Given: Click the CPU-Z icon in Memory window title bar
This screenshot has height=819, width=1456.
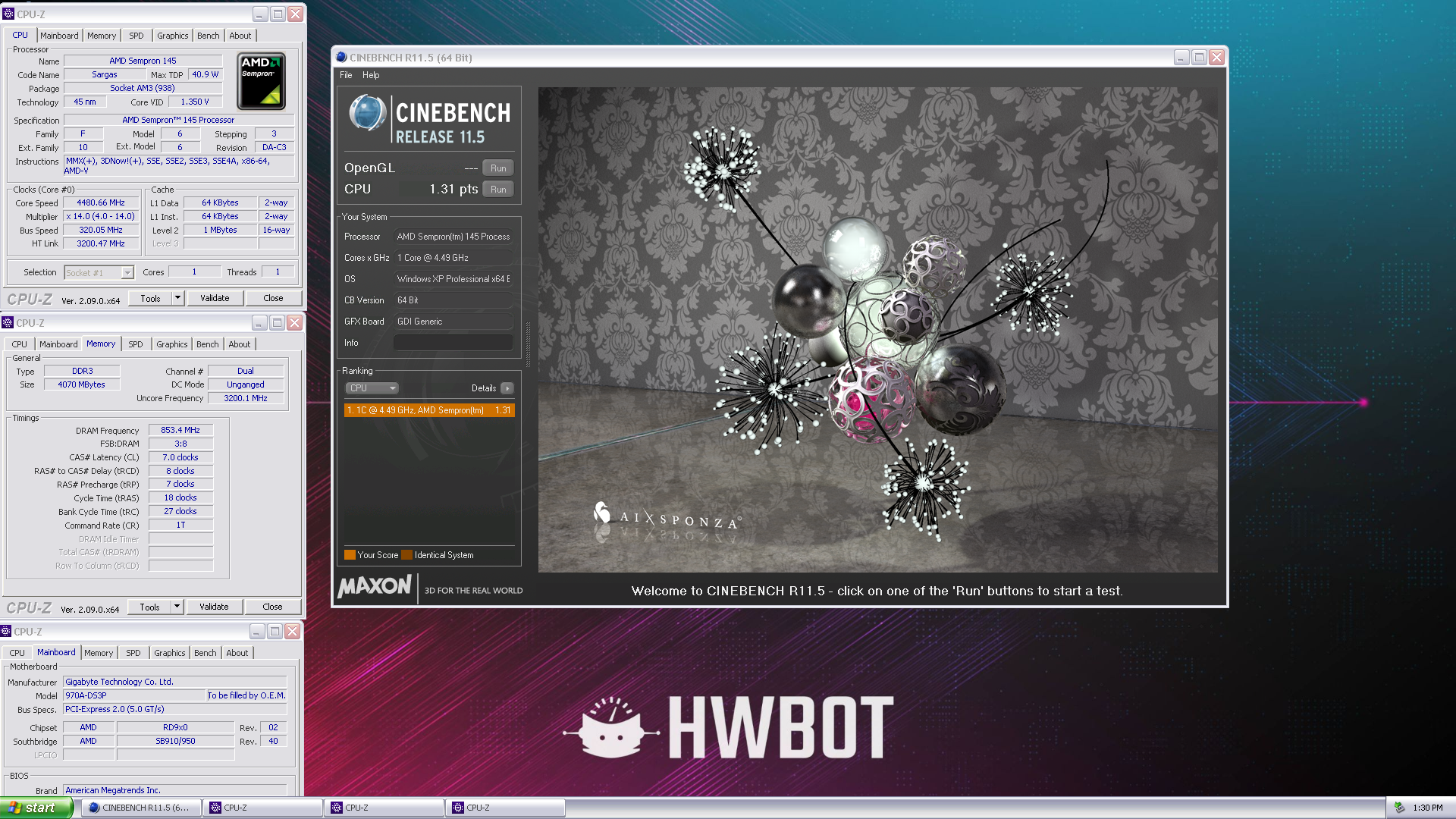Looking at the screenshot, I should [x=8, y=322].
